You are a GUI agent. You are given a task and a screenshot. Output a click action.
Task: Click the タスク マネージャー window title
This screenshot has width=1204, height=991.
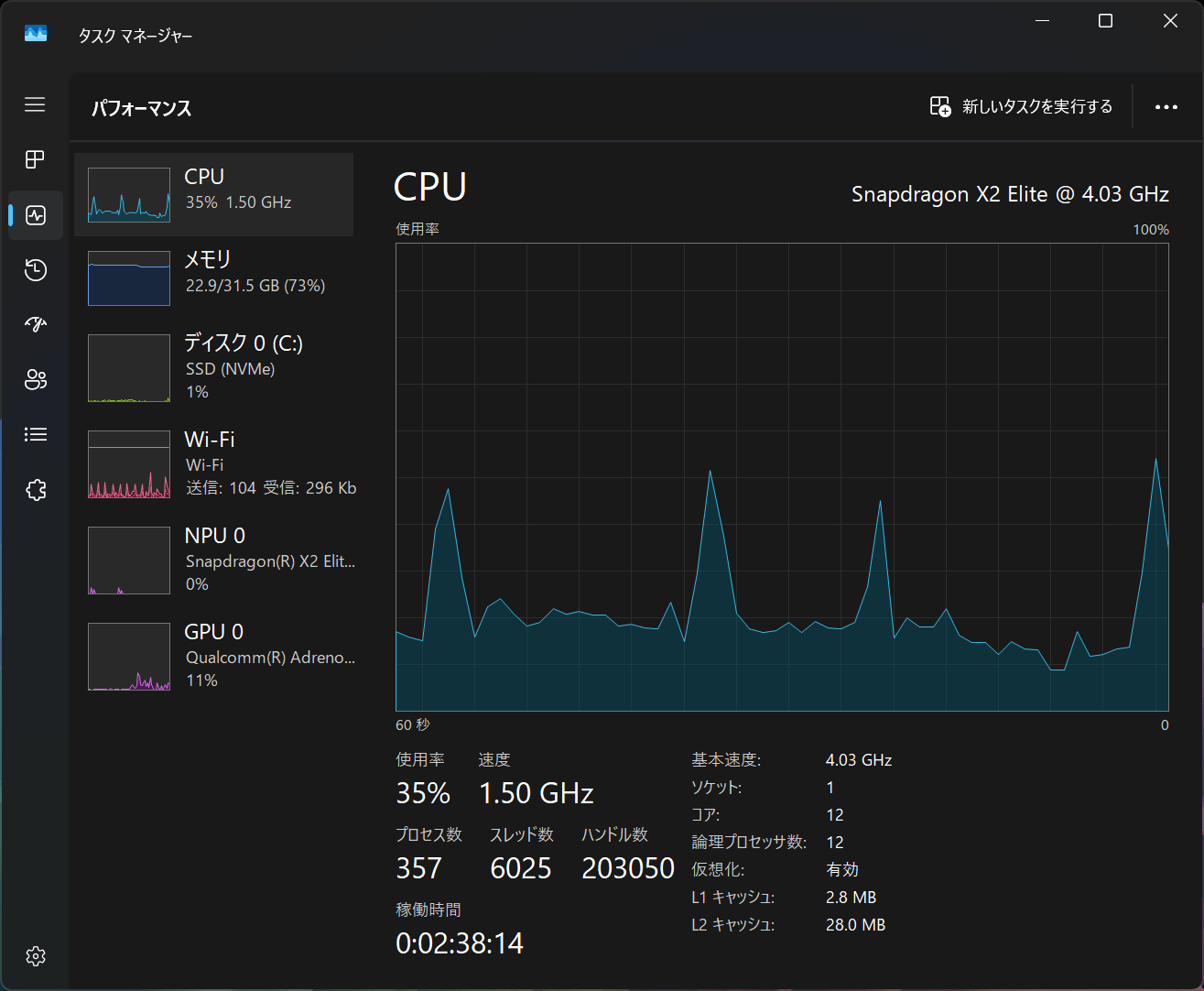[x=136, y=36]
